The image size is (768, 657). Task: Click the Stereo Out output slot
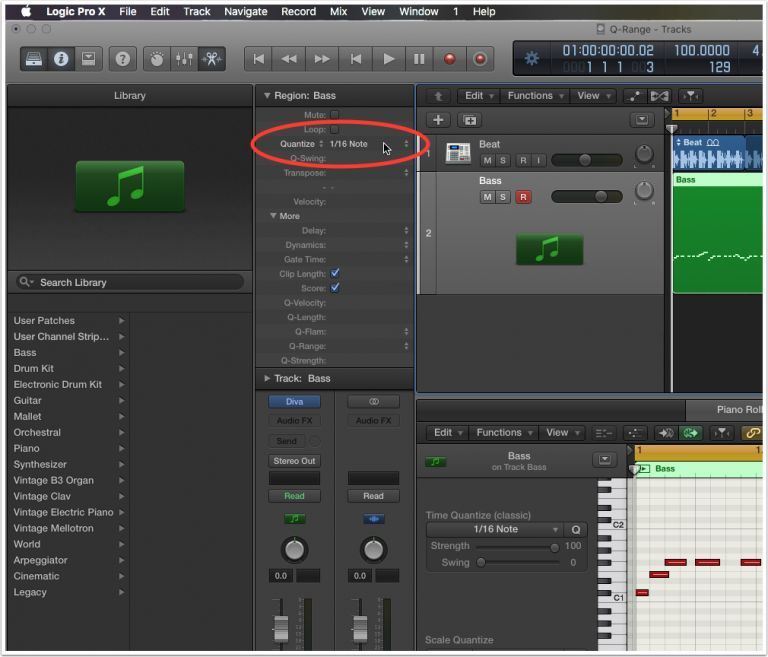point(294,461)
